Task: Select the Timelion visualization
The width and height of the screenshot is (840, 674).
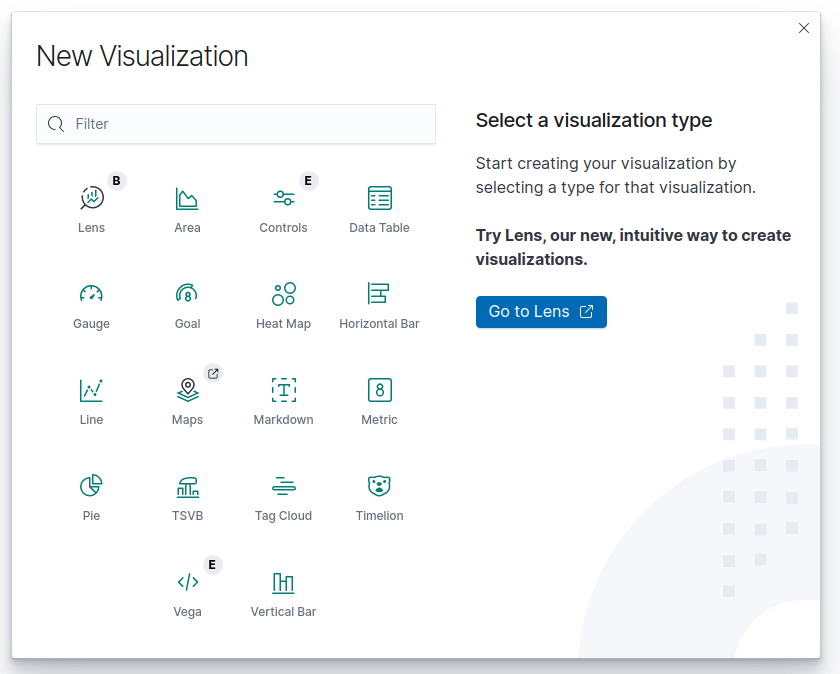Action: (x=379, y=487)
